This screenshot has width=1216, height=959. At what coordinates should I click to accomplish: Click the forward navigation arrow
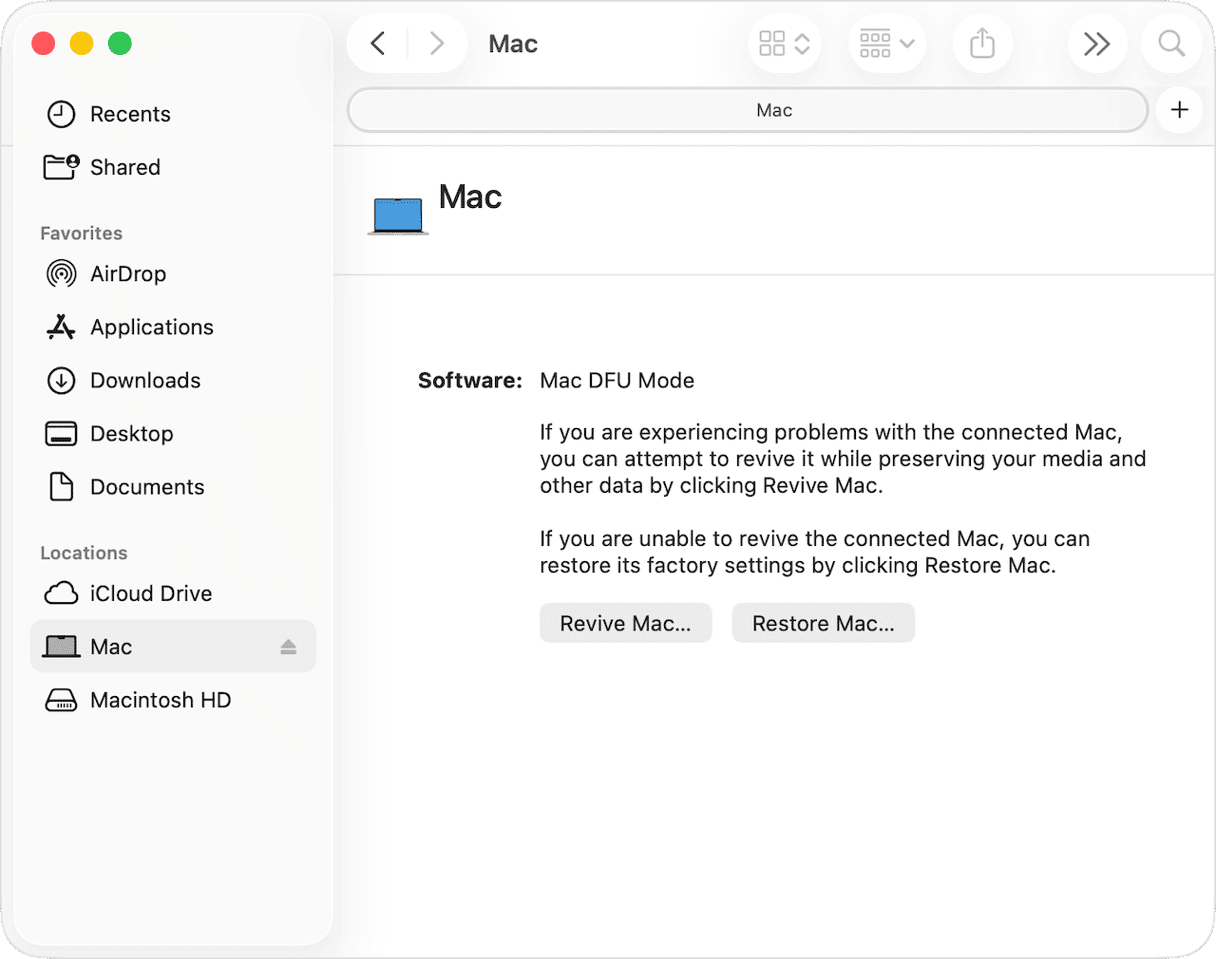click(436, 44)
